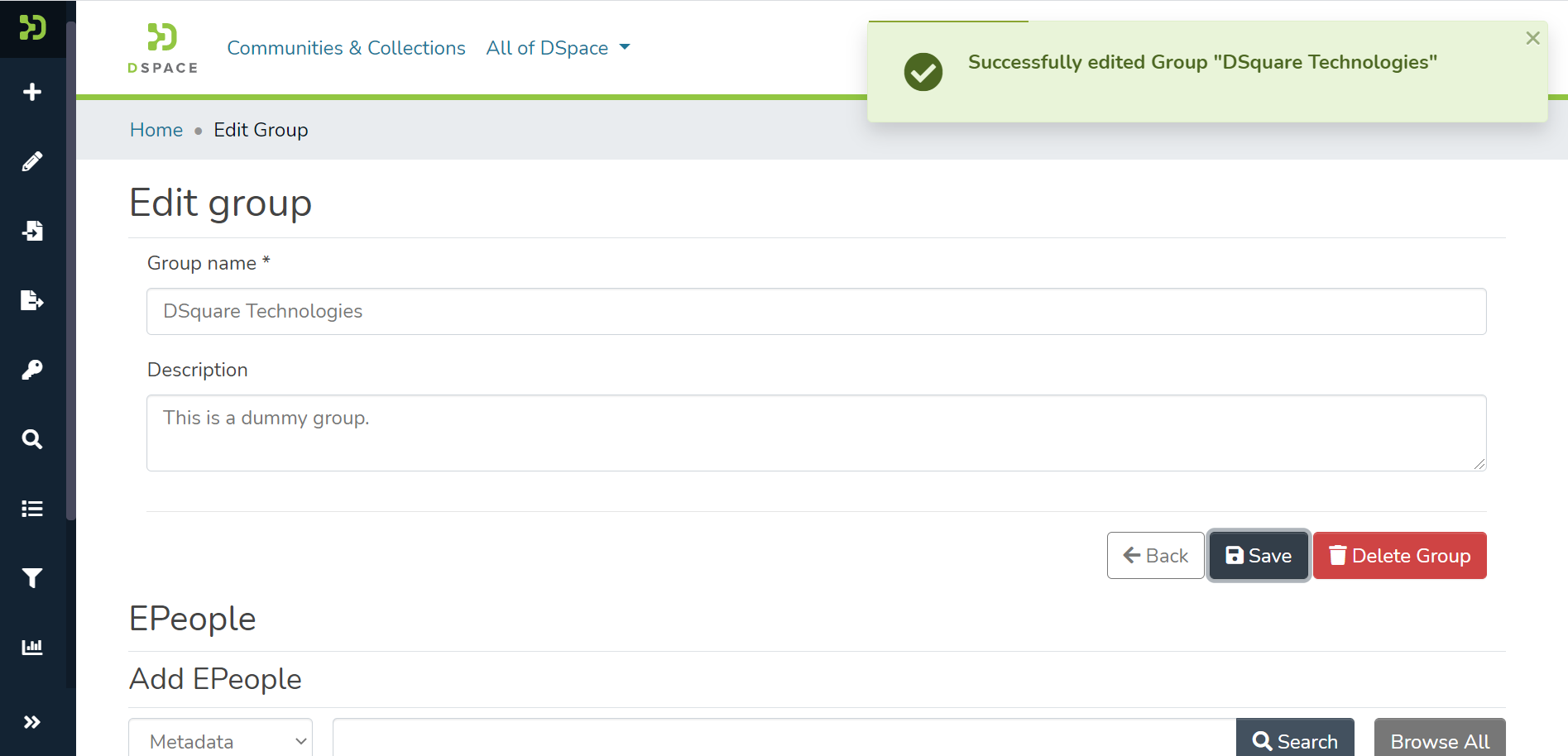The image size is (1568, 756).
Task: Click the plus New icon in sidebar
Action: tap(32, 92)
